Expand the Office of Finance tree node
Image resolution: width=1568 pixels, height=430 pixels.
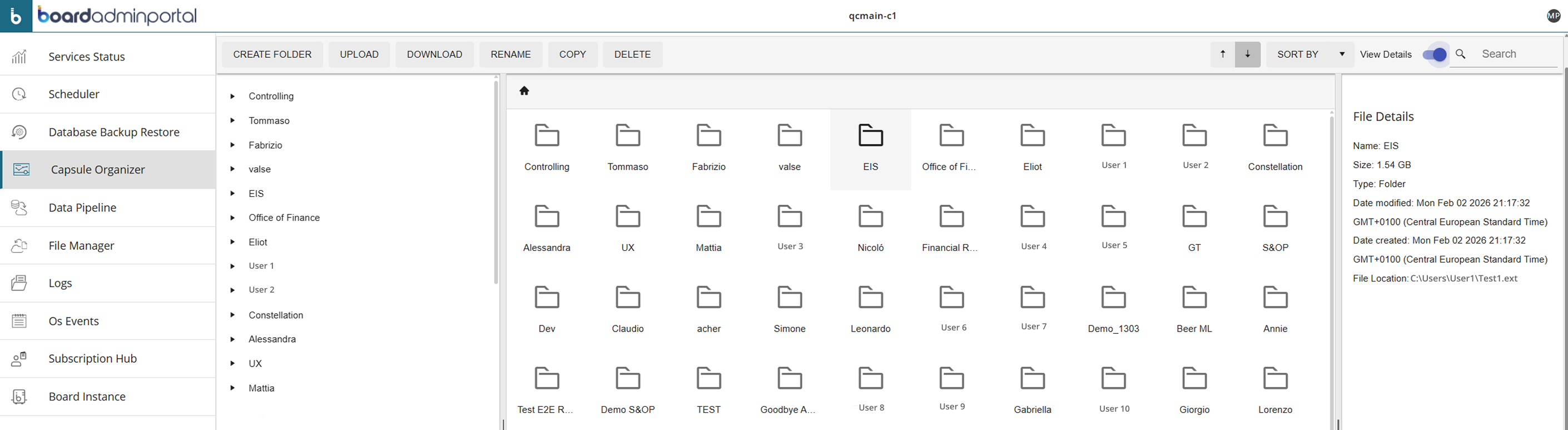tap(232, 218)
